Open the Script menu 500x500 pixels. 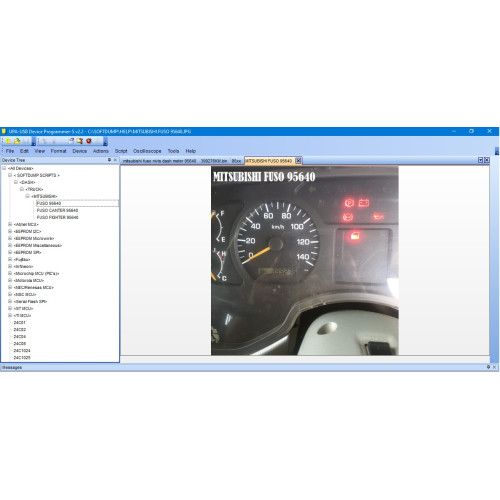coord(121,151)
